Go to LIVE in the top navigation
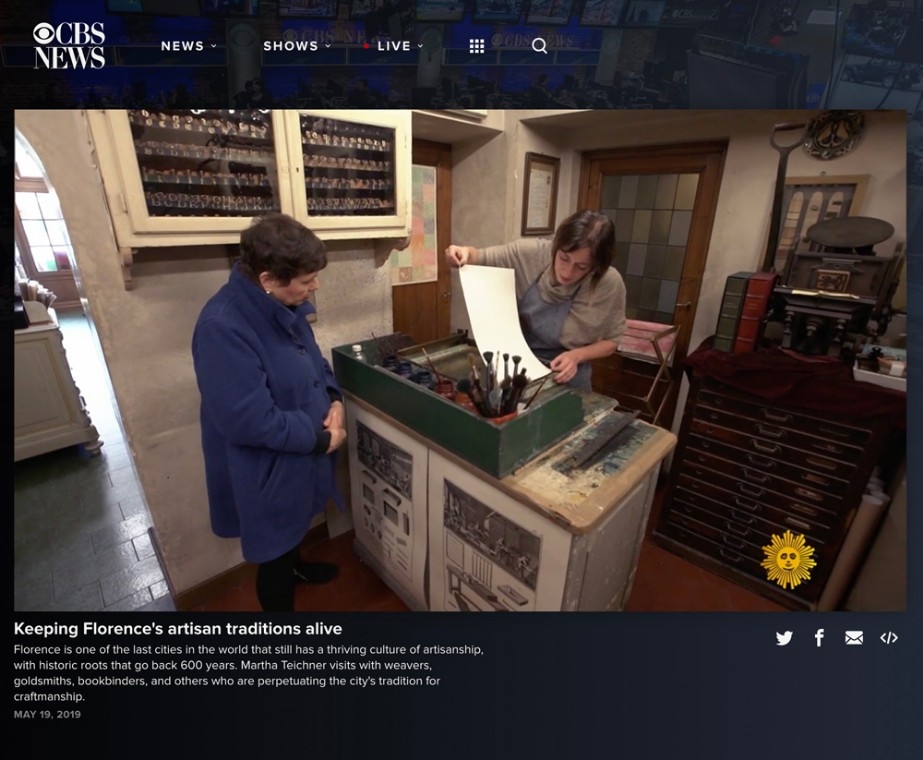The height and width of the screenshot is (760, 923). (394, 46)
